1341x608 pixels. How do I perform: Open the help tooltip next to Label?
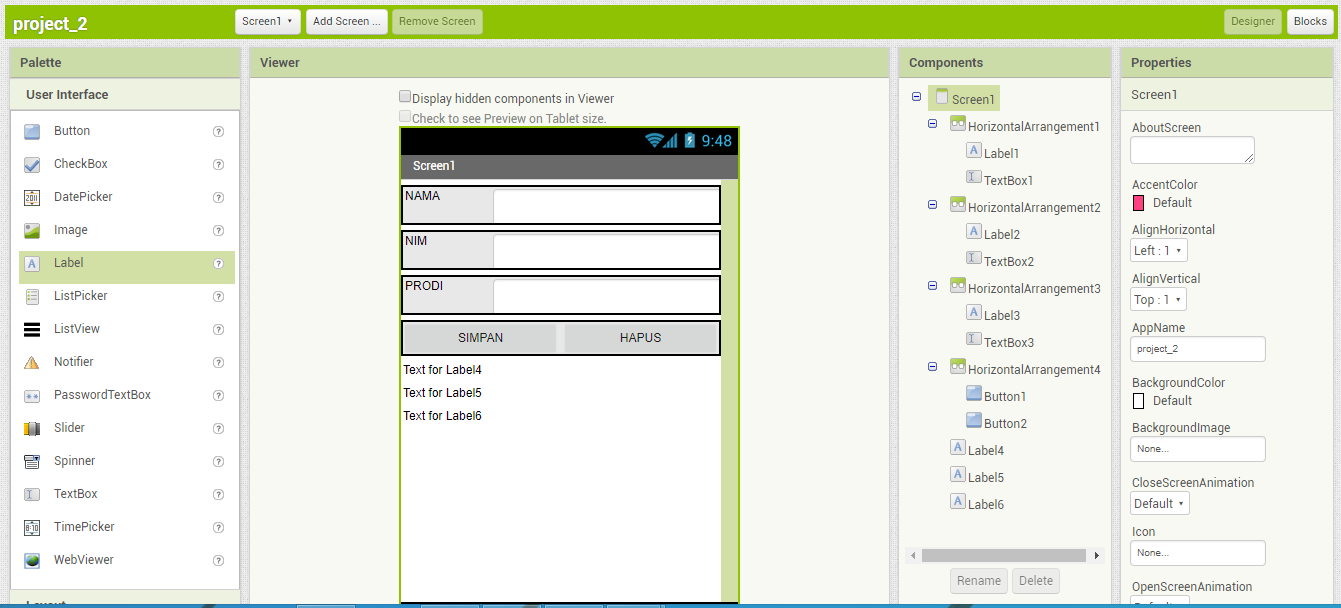pyautogui.click(x=218, y=262)
